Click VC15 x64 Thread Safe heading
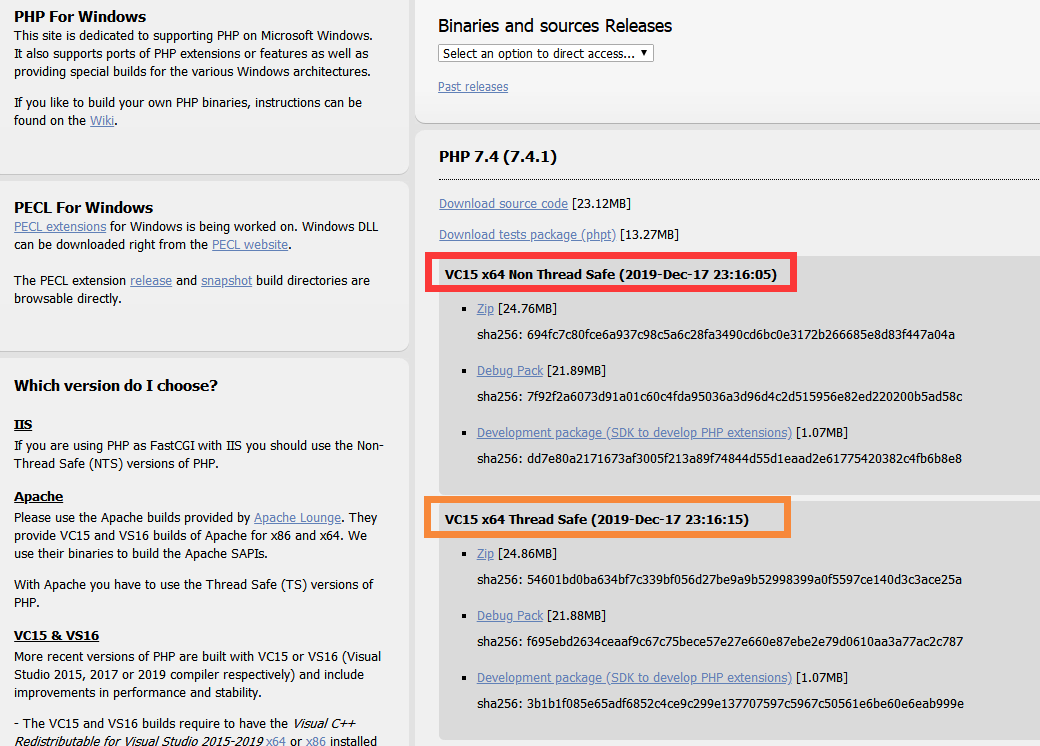 click(596, 519)
